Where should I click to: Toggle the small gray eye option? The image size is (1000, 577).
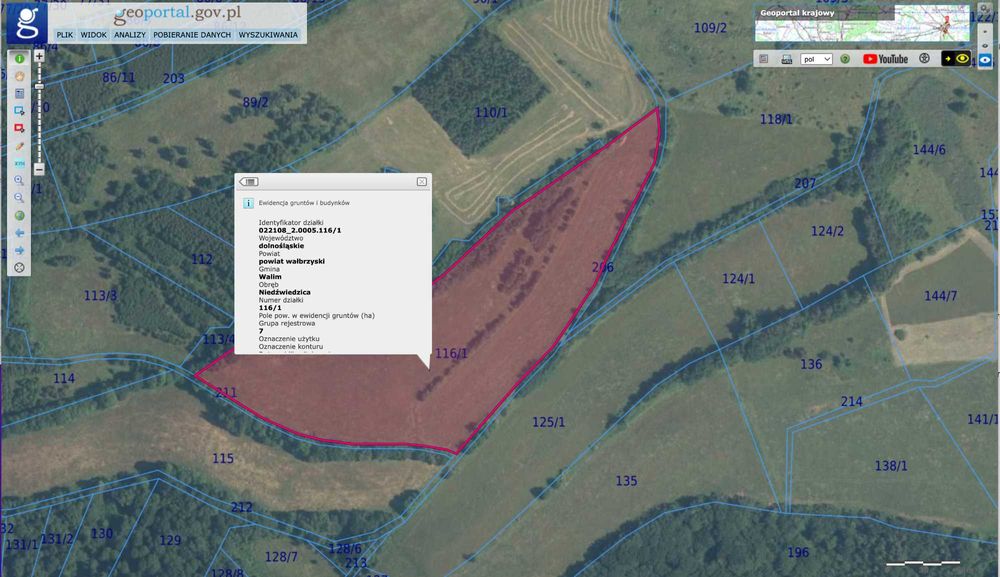[985, 46]
